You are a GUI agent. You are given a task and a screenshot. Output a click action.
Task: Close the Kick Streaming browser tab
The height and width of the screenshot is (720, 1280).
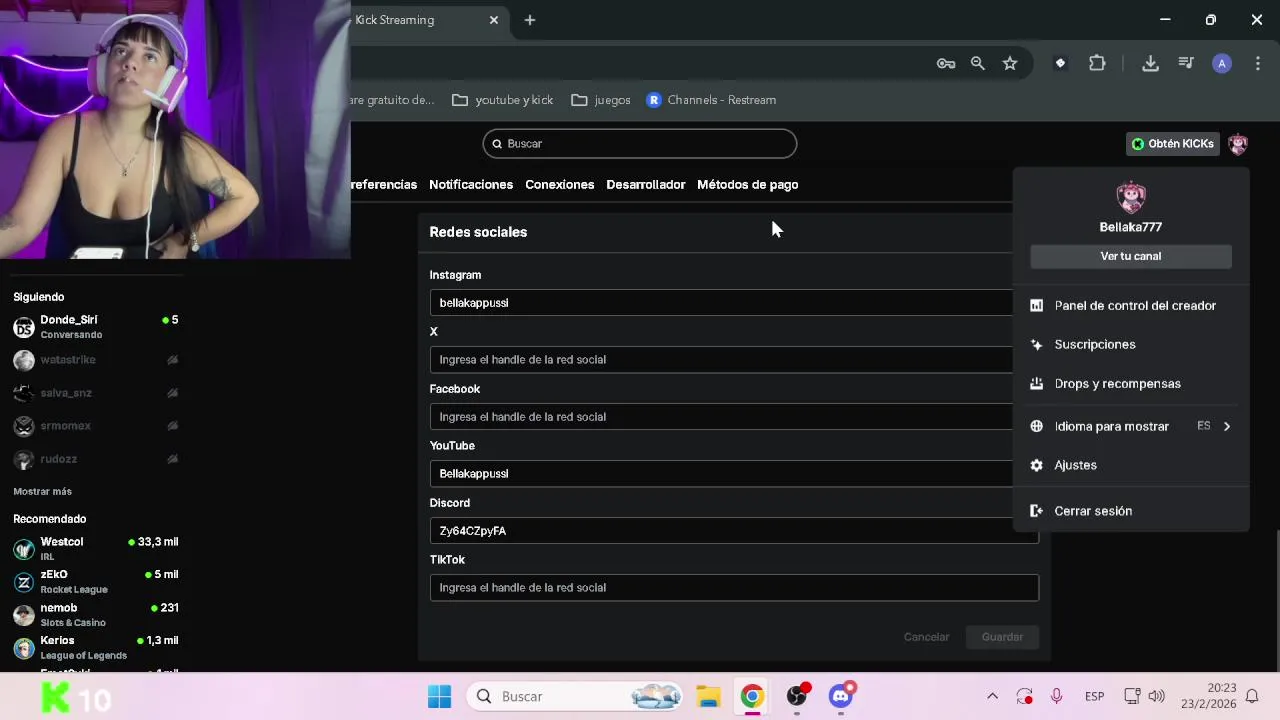click(x=494, y=20)
